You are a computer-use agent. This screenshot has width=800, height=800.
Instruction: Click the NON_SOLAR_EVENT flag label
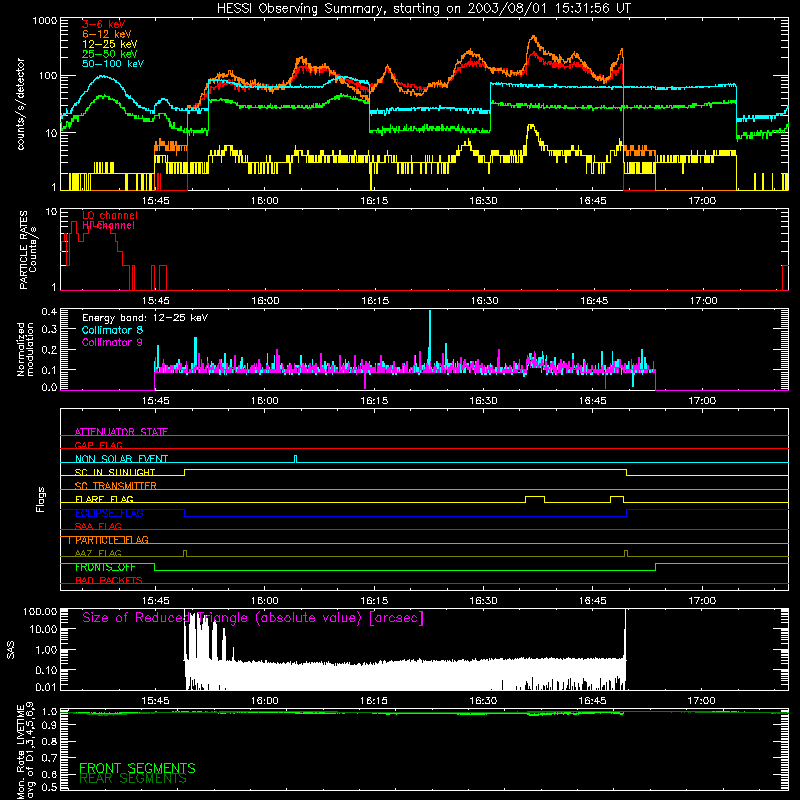coord(121,459)
